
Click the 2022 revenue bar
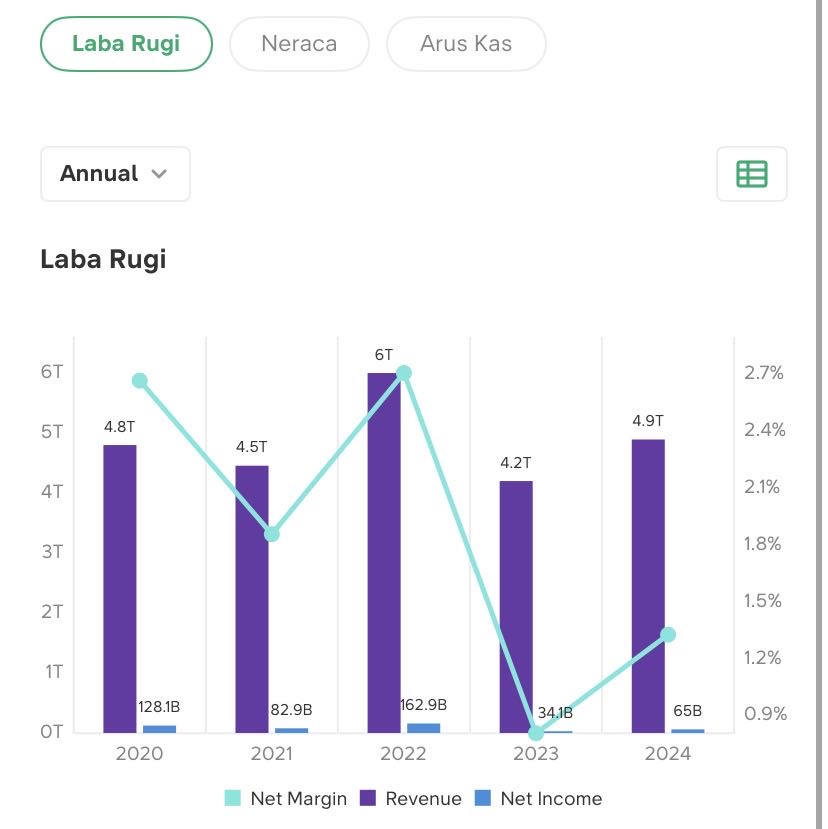tap(384, 552)
